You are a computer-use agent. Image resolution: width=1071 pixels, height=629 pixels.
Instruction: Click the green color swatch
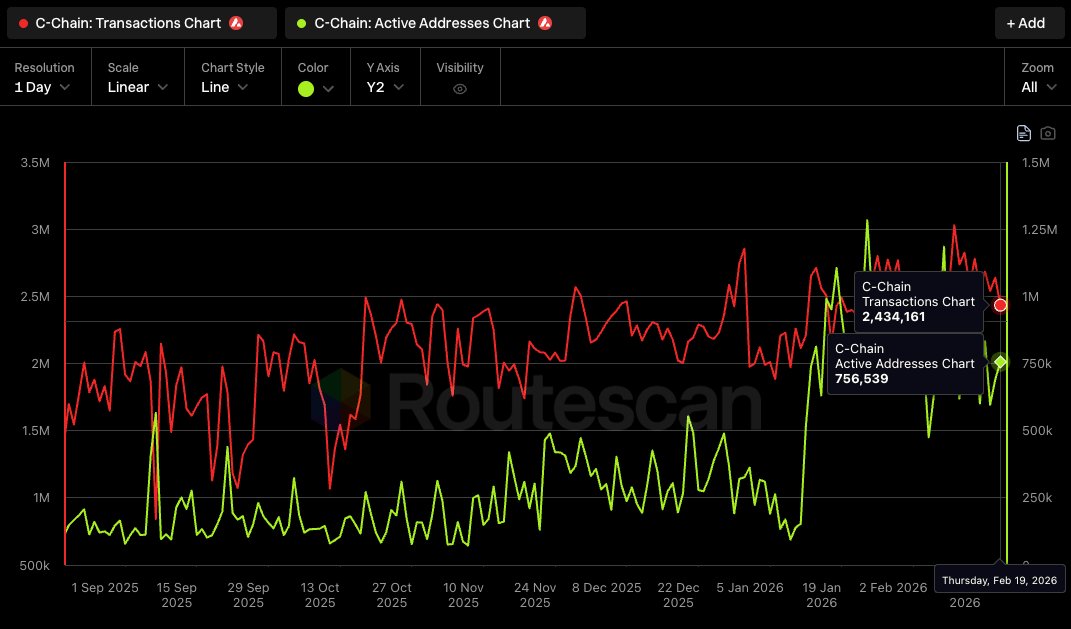(x=306, y=89)
